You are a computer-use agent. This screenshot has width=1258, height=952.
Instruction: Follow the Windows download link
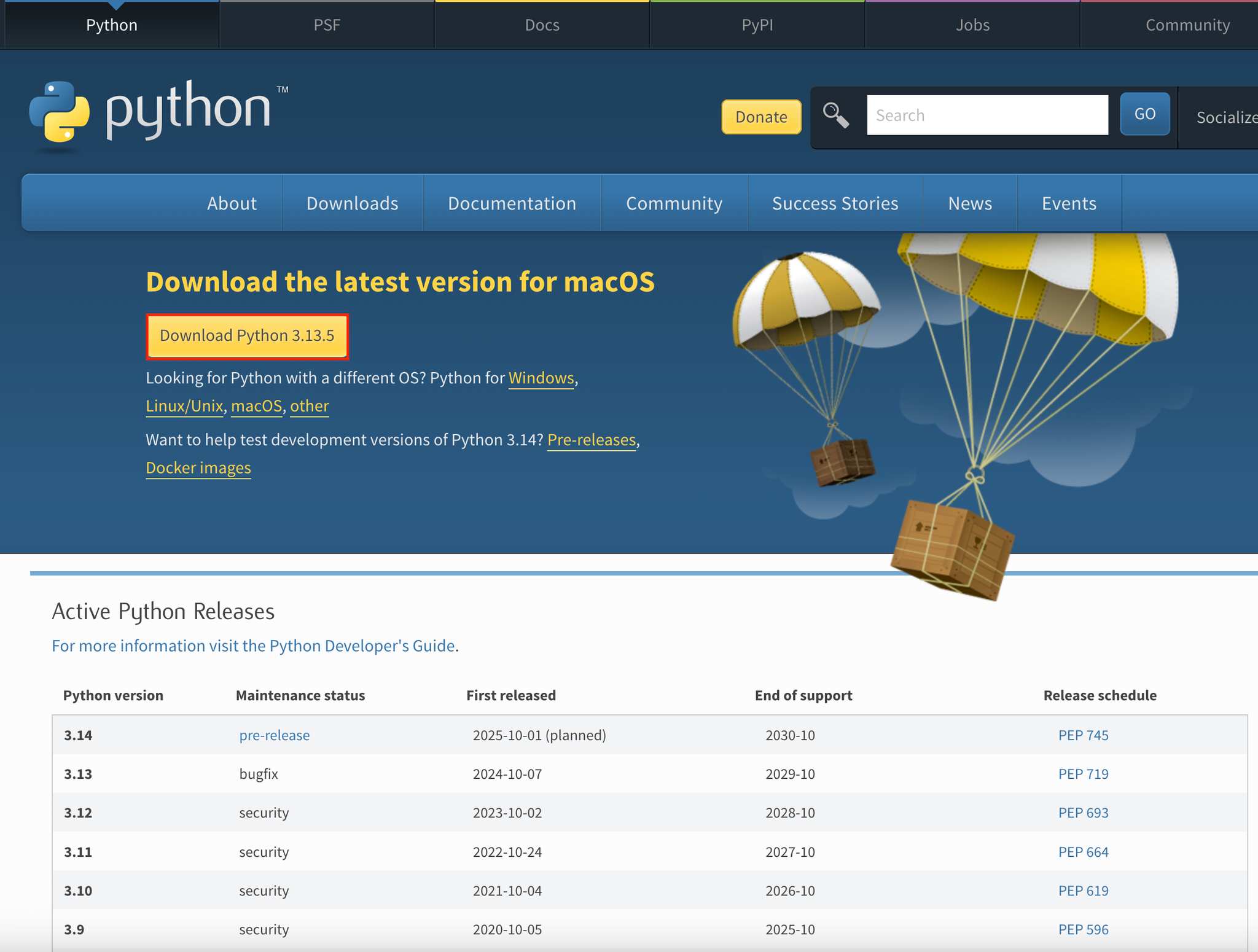coord(541,378)
